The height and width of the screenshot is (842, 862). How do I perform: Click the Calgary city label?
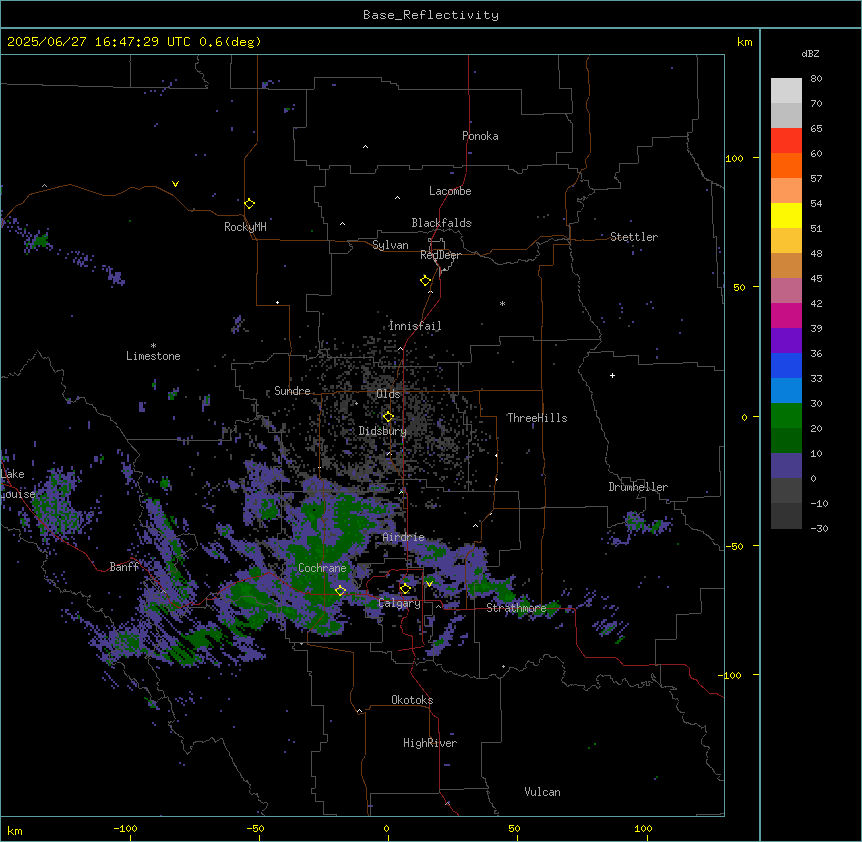coord(399,603)
